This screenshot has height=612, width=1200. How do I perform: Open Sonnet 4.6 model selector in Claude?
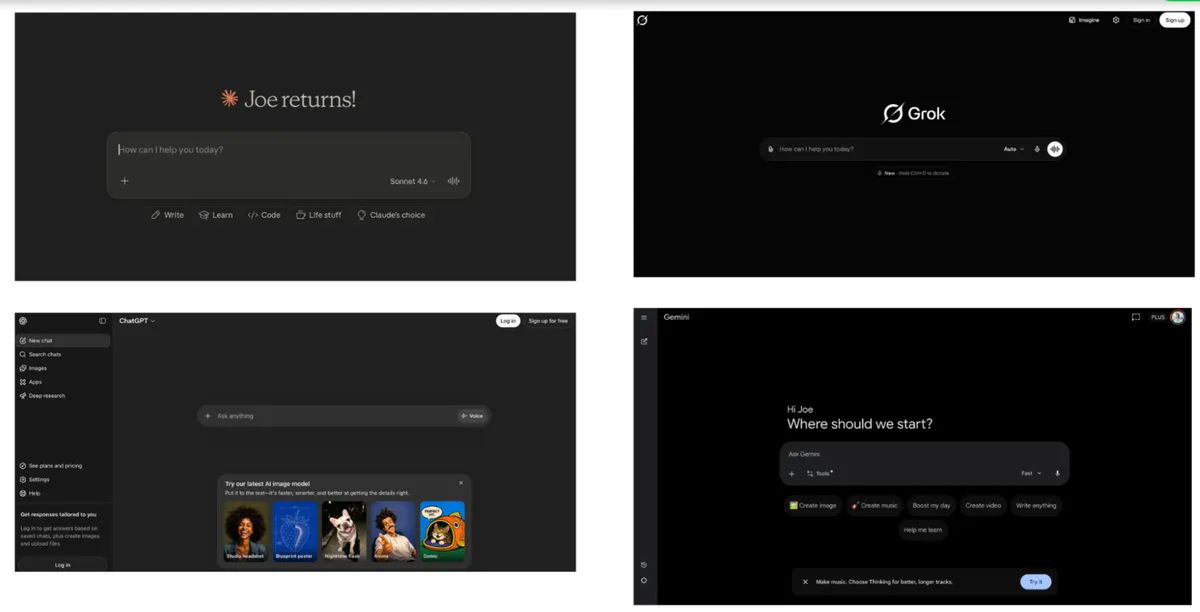tap(412, 181)
